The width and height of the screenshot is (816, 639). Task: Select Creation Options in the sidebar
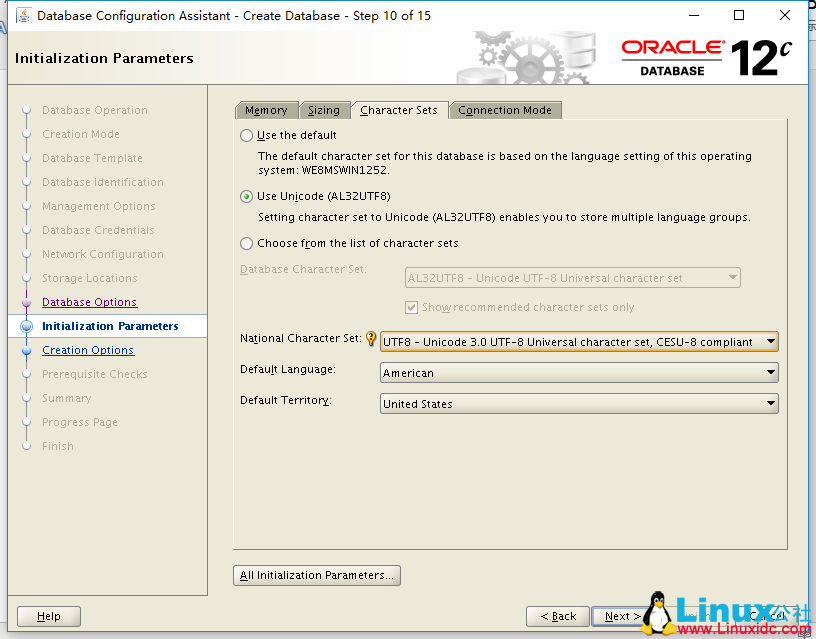87,350
